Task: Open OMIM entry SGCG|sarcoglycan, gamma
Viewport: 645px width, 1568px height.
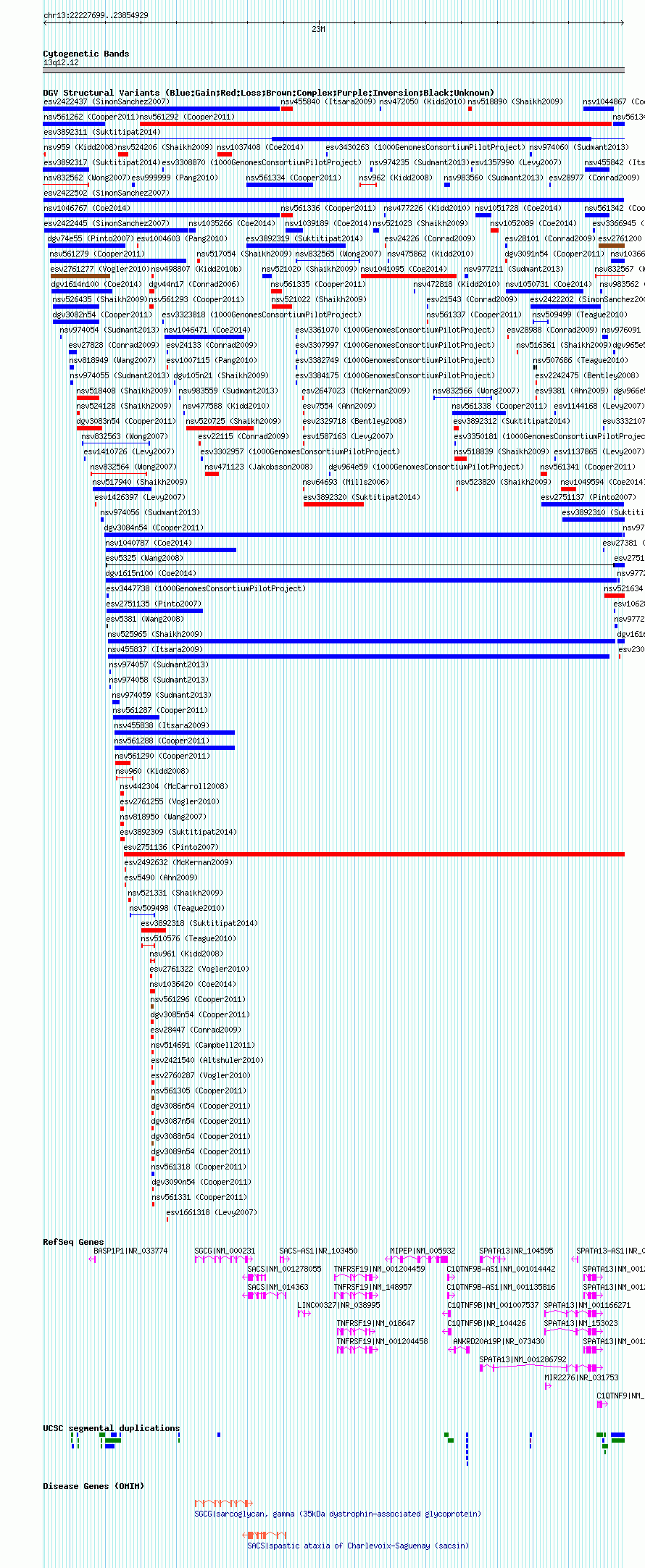Action: (x=338, y=1514)
